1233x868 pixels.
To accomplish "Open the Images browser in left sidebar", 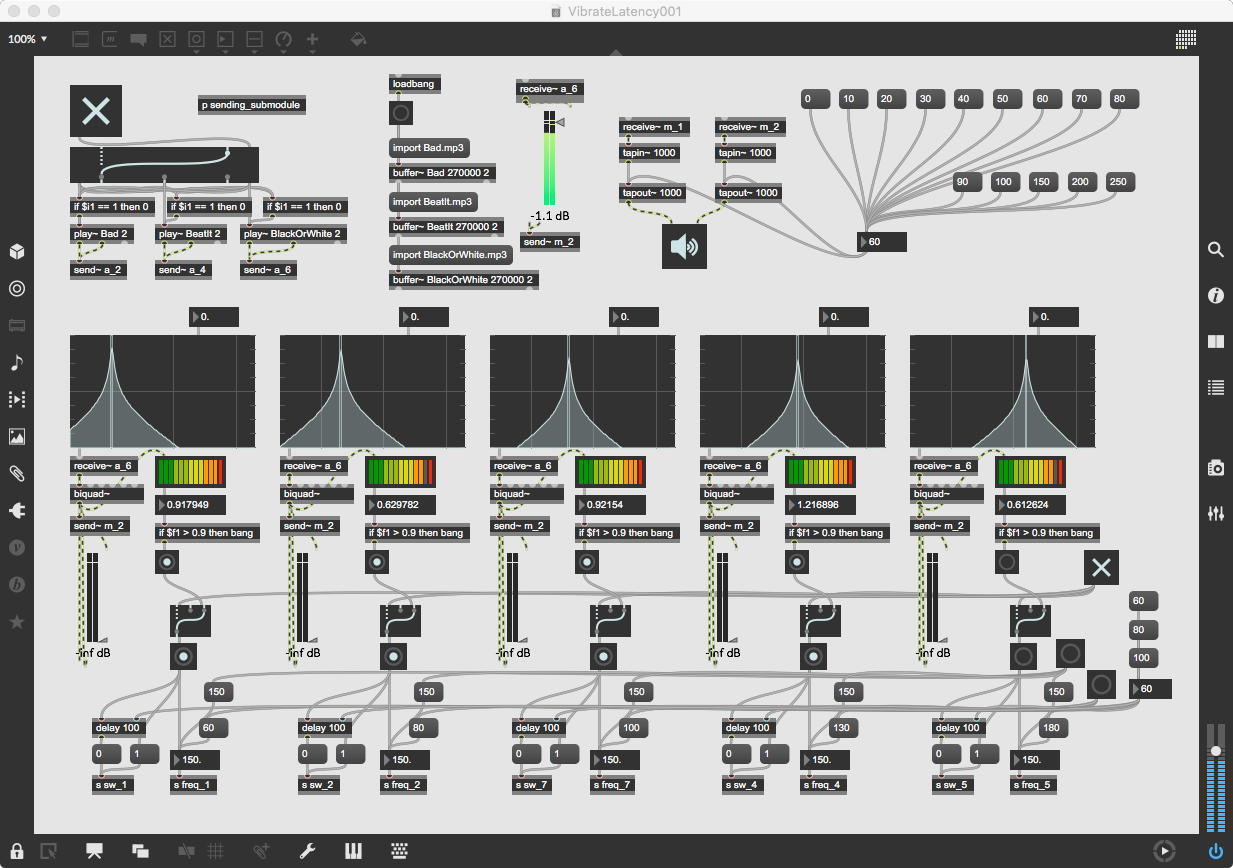I will [16, 436].
